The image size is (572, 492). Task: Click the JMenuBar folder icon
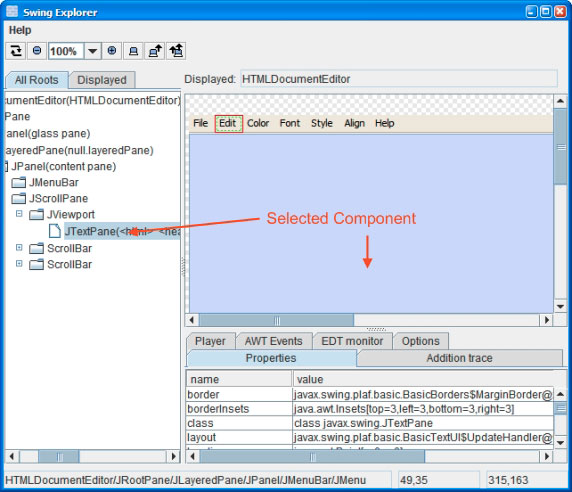click(x=19, y=182)
